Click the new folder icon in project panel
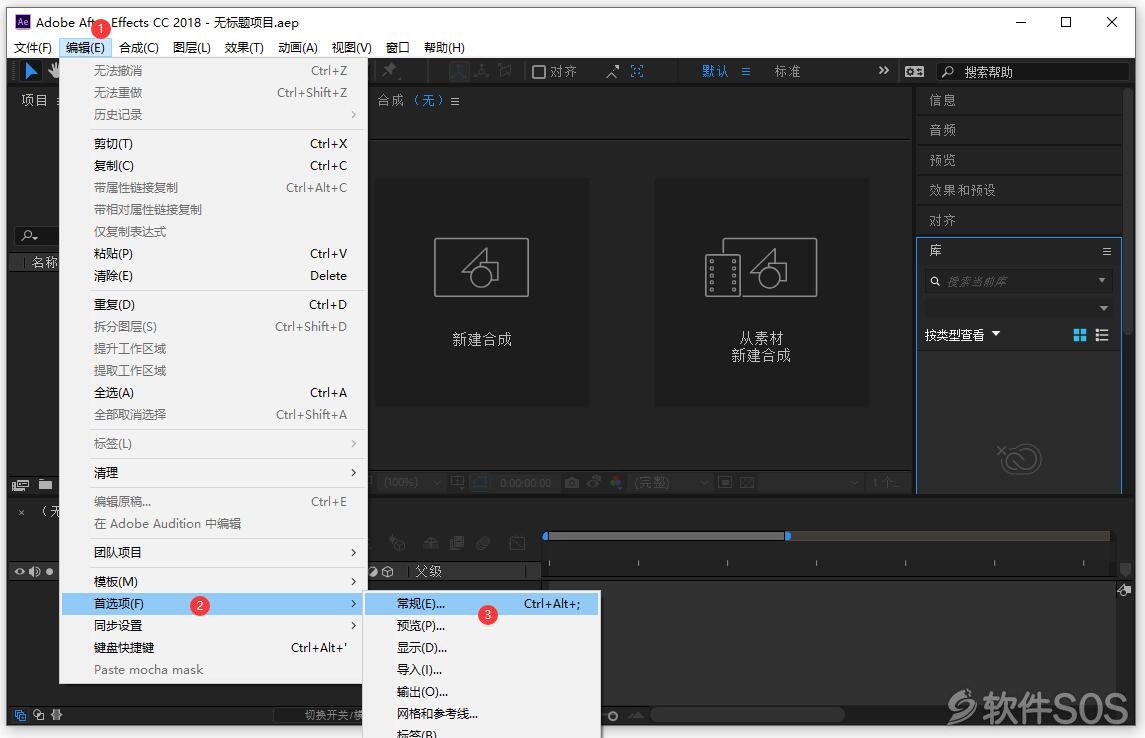1145x738 pixels. pyautogui.click(x=45, y=484)
